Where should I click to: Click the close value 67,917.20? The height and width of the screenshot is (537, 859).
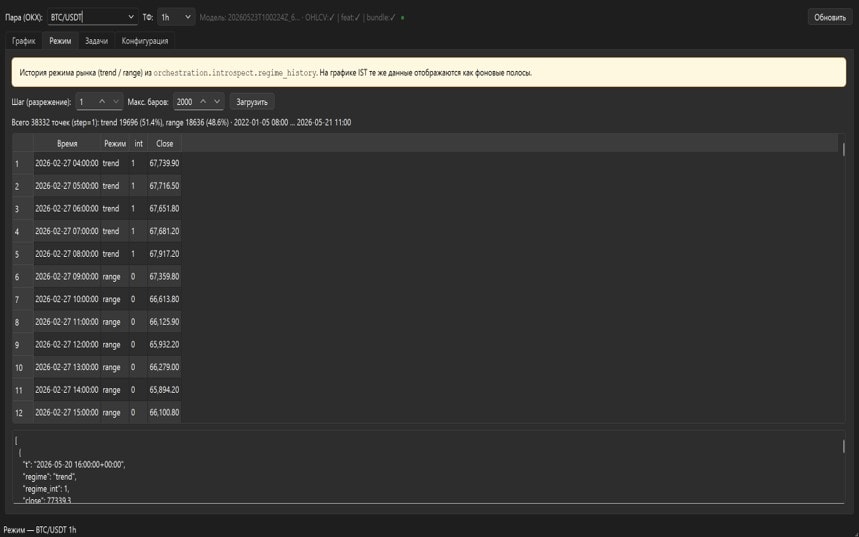[164, 254]
